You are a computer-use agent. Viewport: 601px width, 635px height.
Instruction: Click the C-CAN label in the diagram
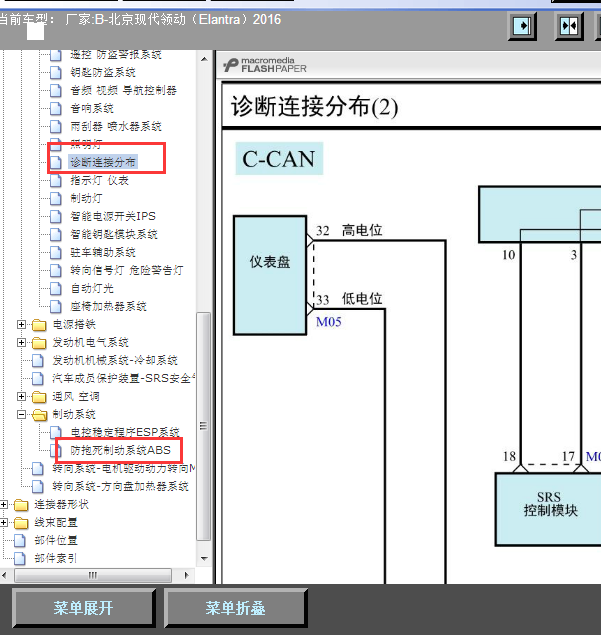[x=279, y=159]
